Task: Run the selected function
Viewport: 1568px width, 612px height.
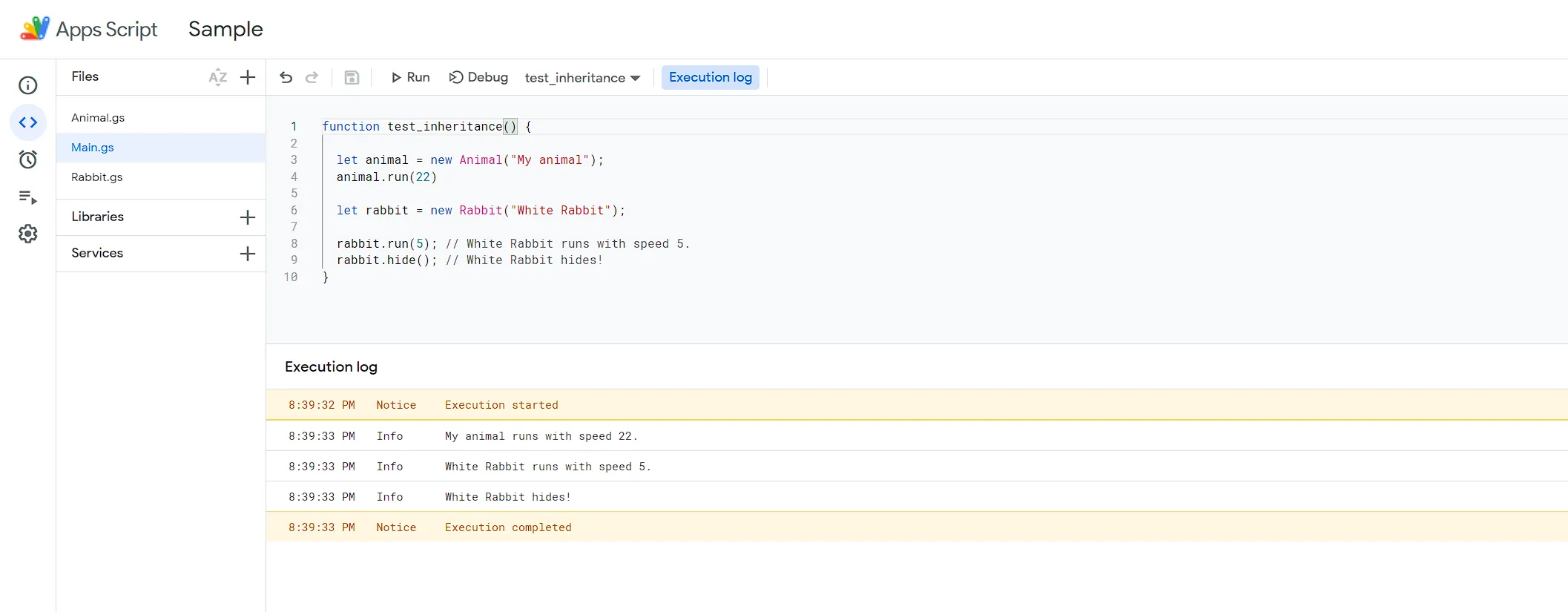Action: pos(410,77)
